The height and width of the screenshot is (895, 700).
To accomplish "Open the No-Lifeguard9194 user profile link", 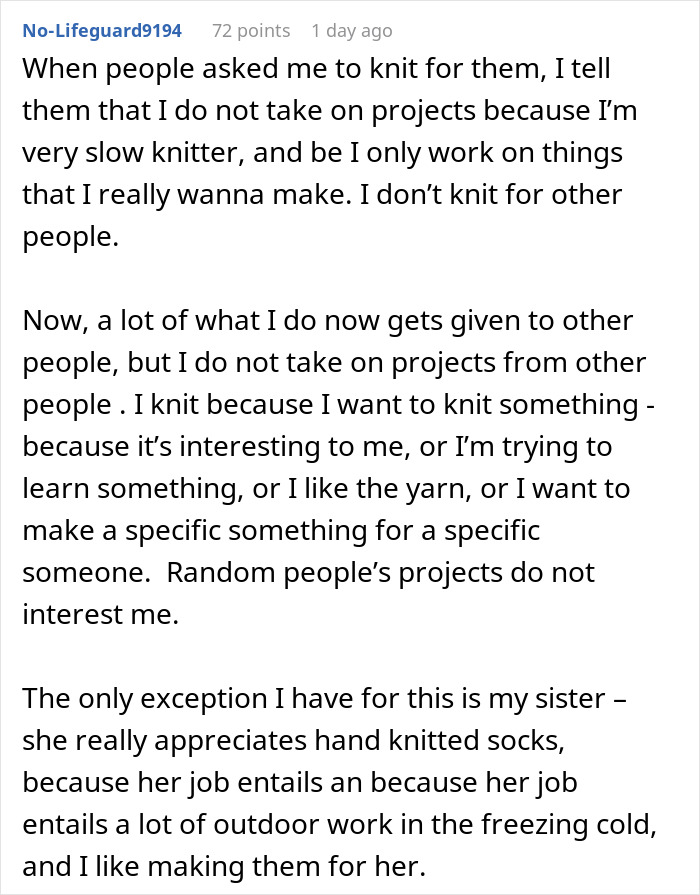I will coord(101,31).
